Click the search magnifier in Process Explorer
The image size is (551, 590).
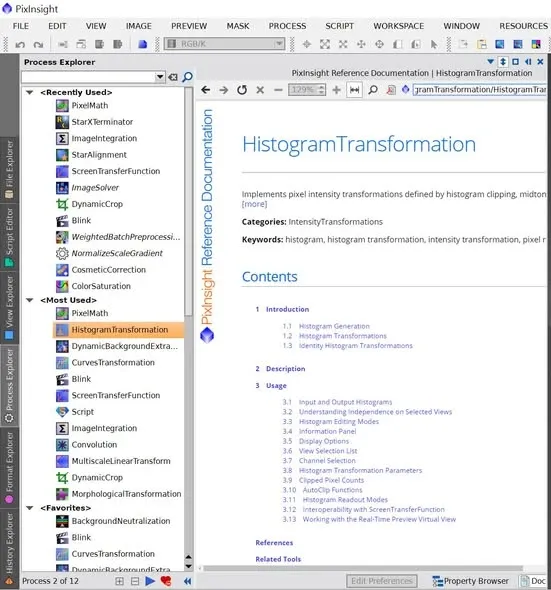[187, 77]
